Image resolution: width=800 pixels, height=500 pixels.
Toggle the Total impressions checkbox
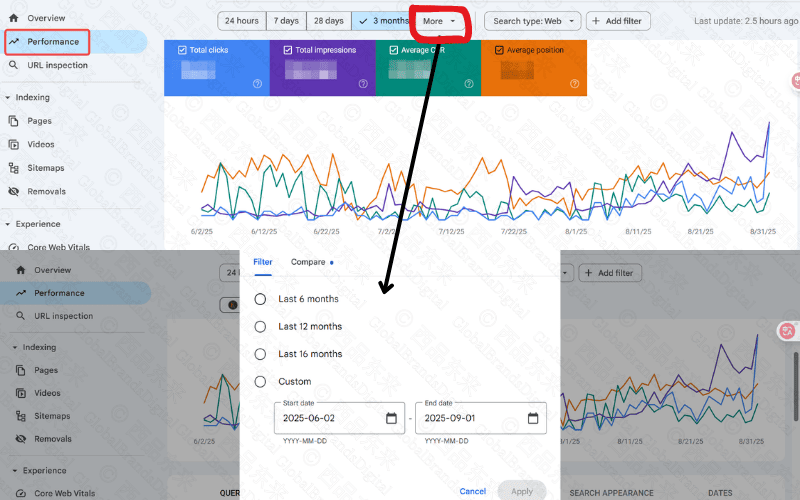tap(287, 49)
